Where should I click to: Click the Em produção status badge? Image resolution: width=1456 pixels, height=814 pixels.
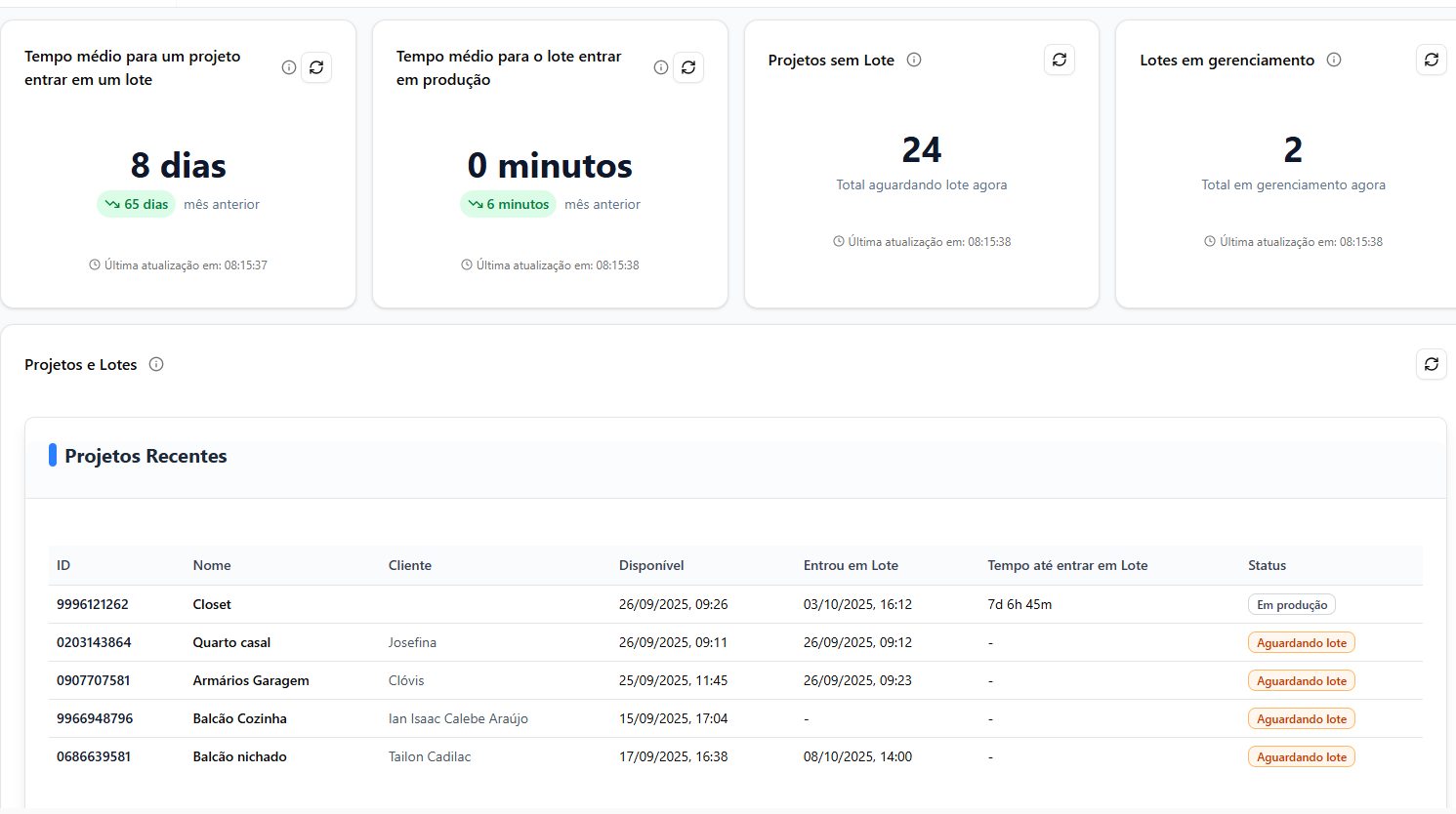coord(1291,605)
